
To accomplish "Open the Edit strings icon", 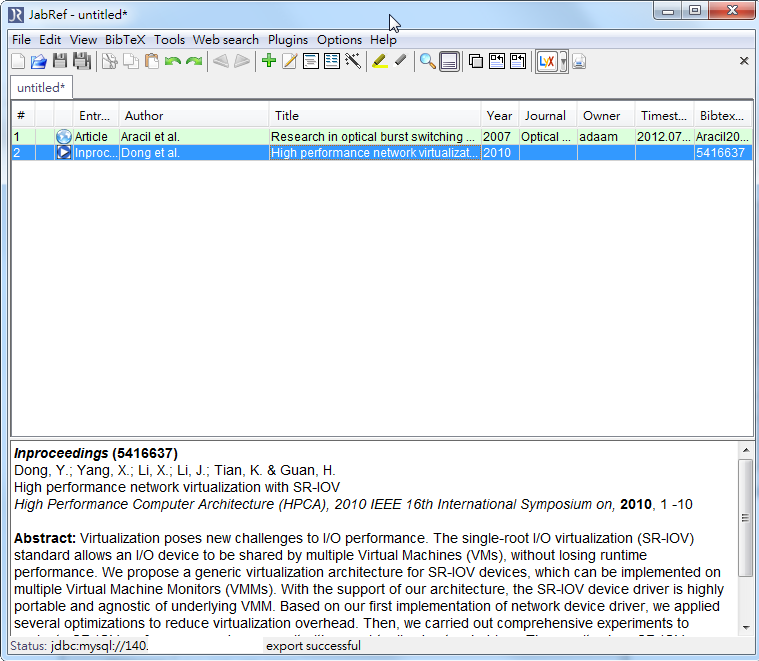I will coord(332,61).
